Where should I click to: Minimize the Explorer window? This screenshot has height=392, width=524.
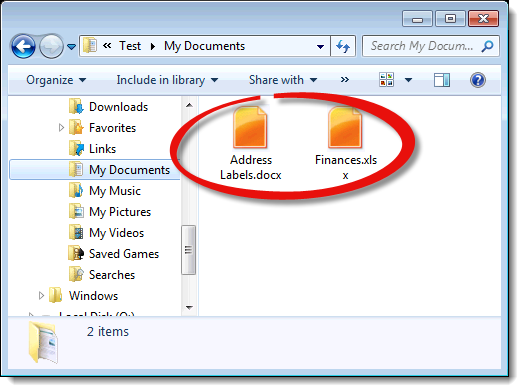coord(417,19)
